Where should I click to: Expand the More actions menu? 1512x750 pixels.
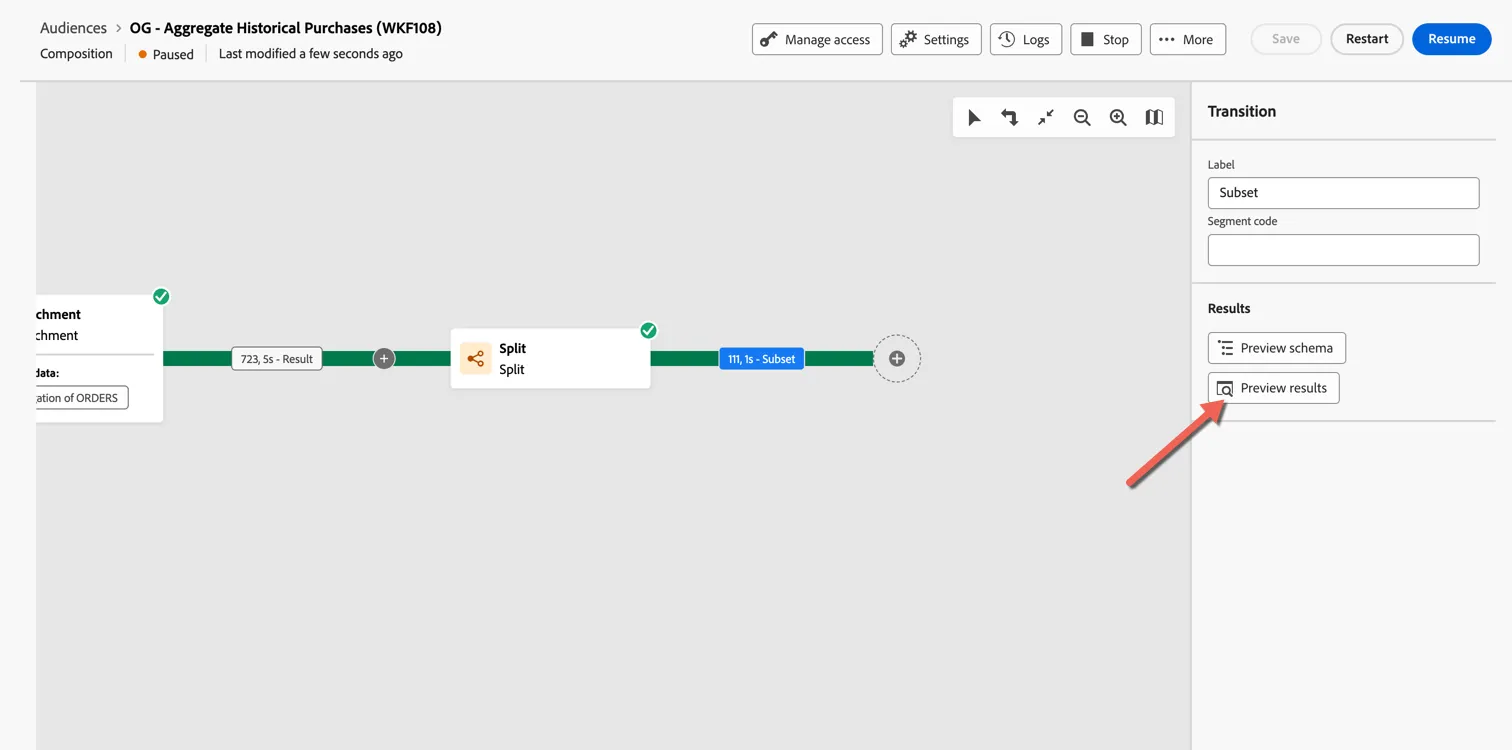1188,39
